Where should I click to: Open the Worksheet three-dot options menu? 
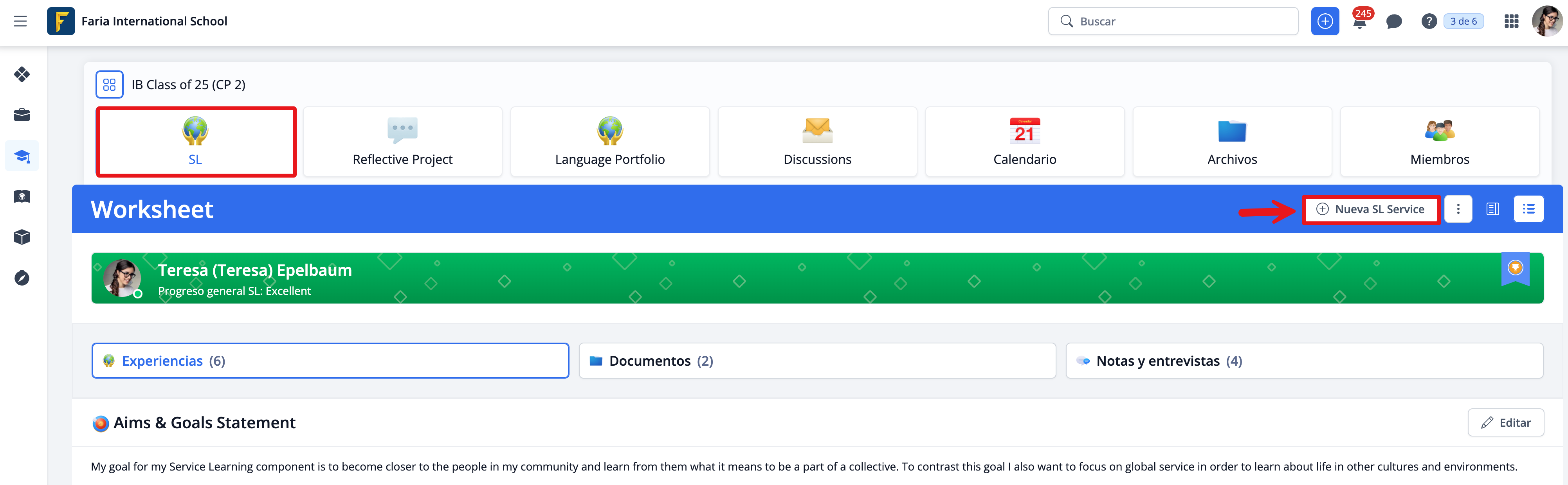click(1458, 209)
